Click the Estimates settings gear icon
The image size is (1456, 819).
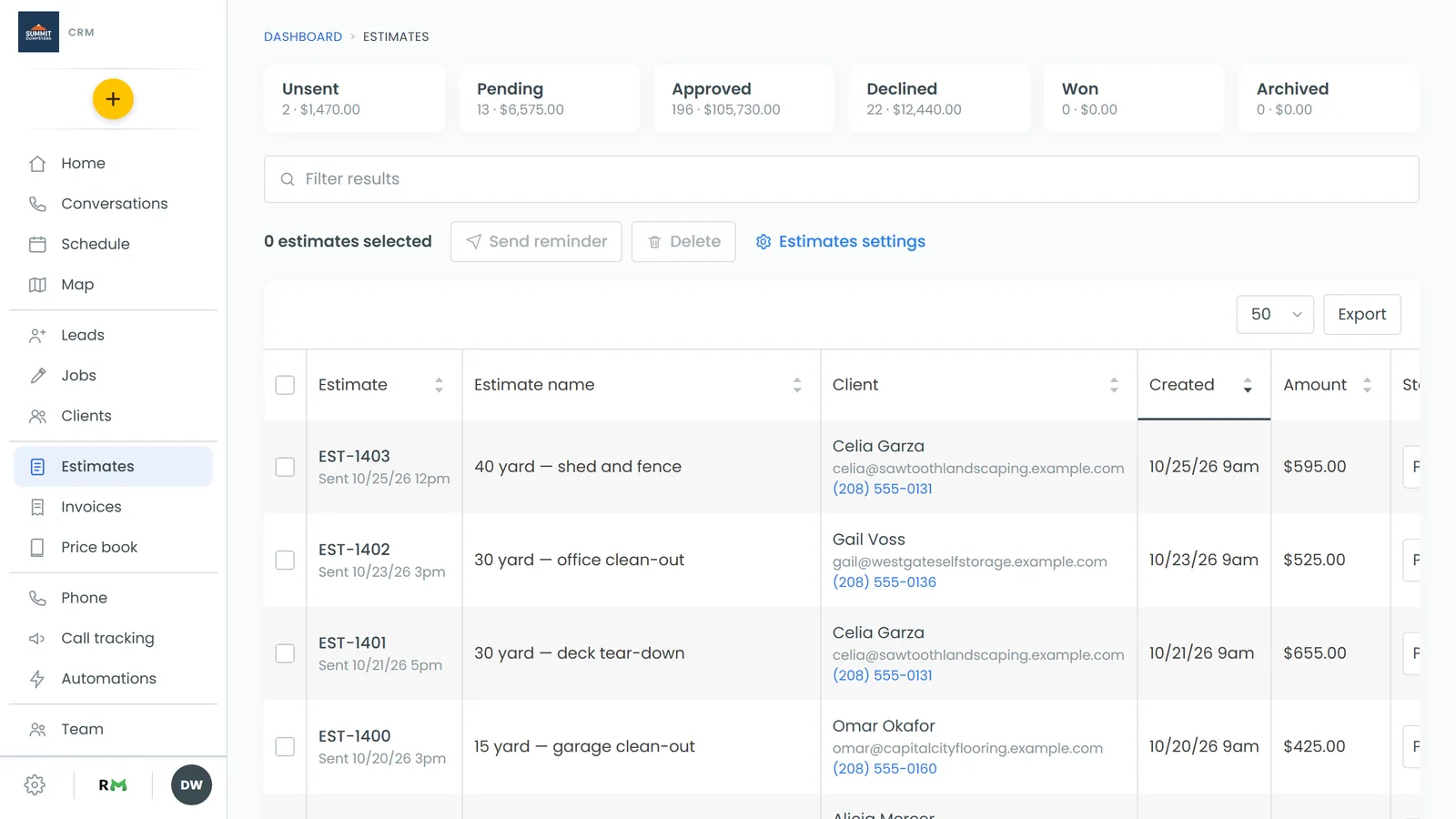pyautogui.click(x=763, y=242)
